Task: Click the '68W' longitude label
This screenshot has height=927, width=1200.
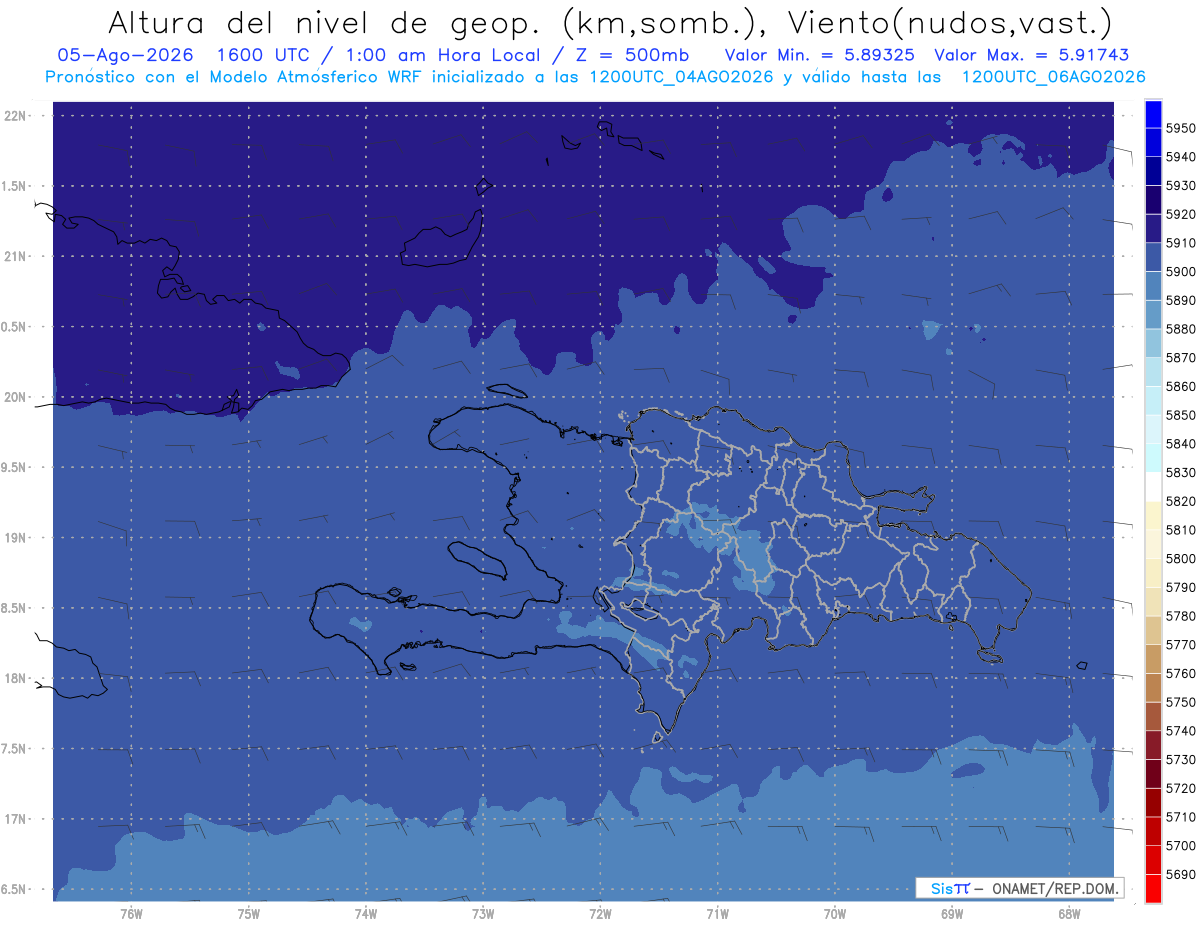Action: point(1069,913)
